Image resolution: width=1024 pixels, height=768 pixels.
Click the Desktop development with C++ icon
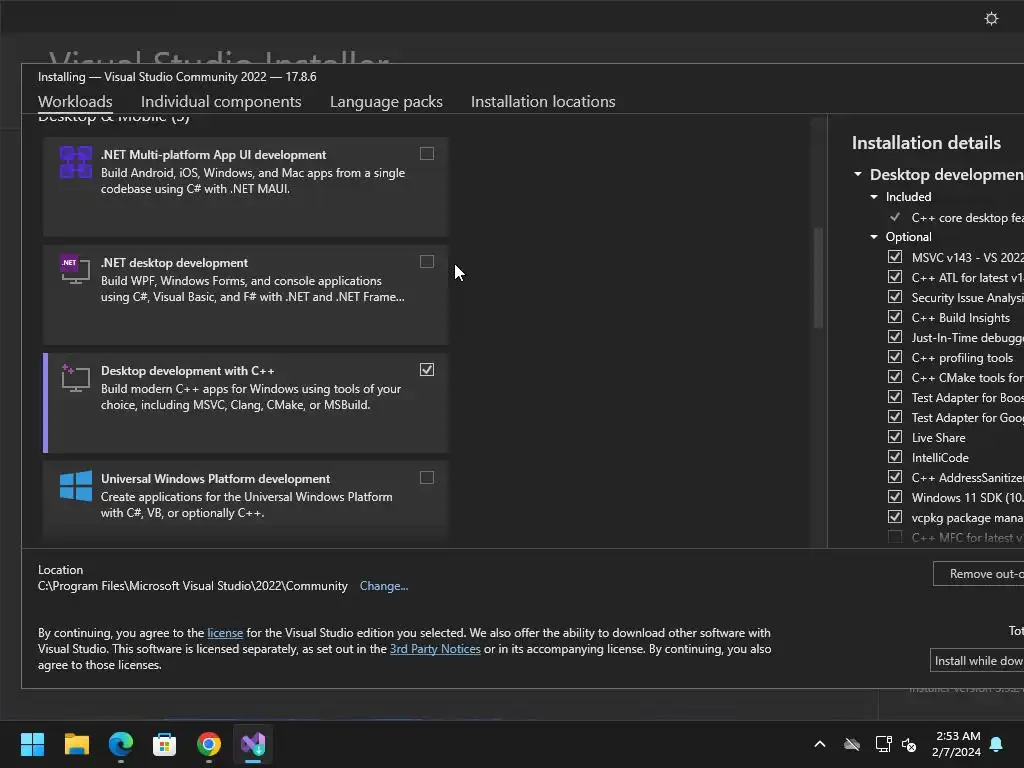coord(76,378)
